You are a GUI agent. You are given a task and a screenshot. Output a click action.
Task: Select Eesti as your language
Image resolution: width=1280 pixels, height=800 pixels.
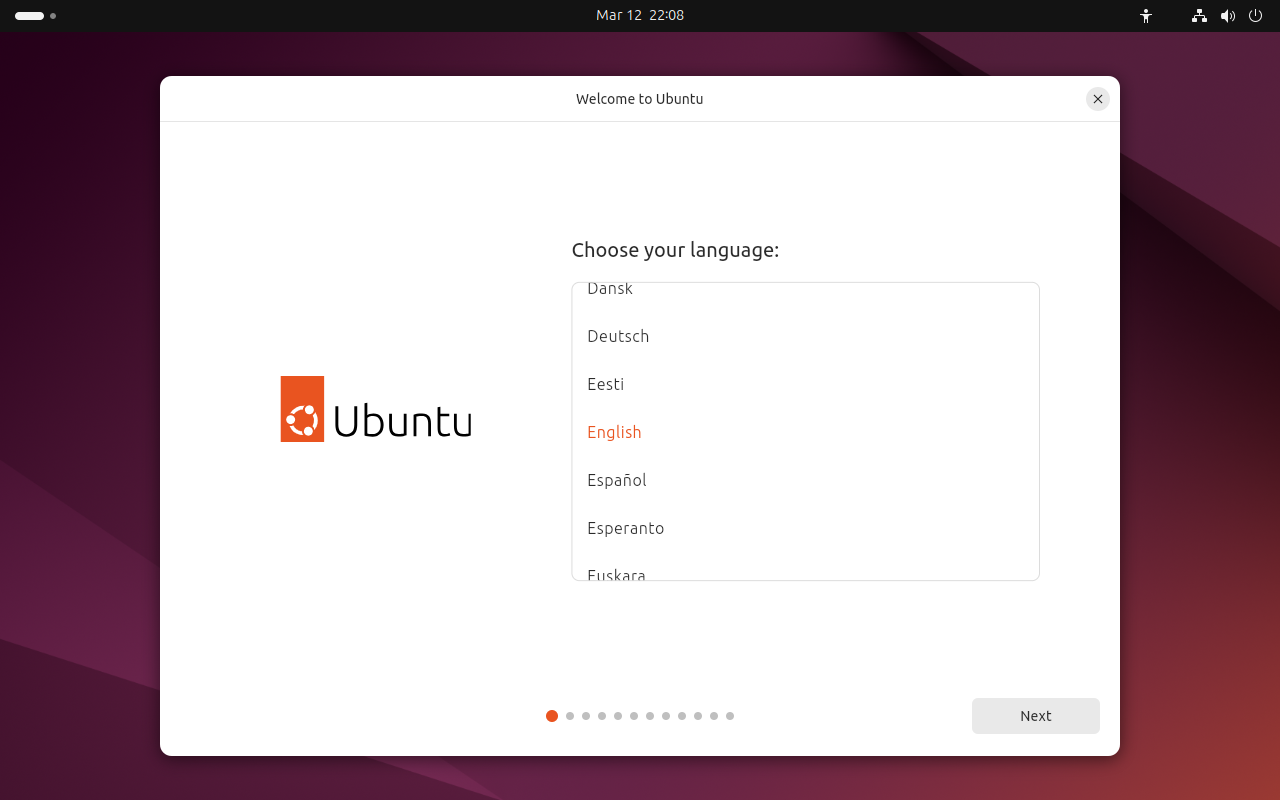point(605,384)
